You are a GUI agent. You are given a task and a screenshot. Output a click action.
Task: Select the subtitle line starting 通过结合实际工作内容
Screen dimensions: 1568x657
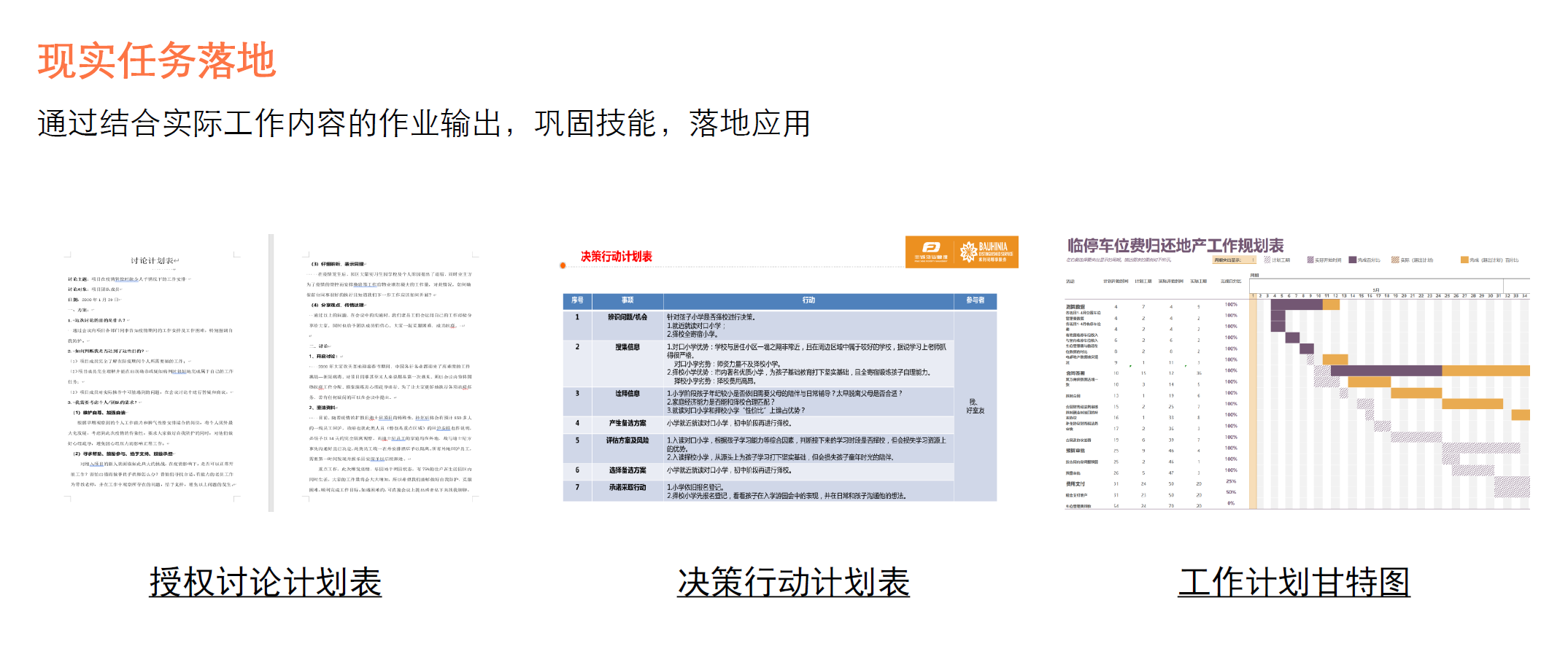(424, 123)
